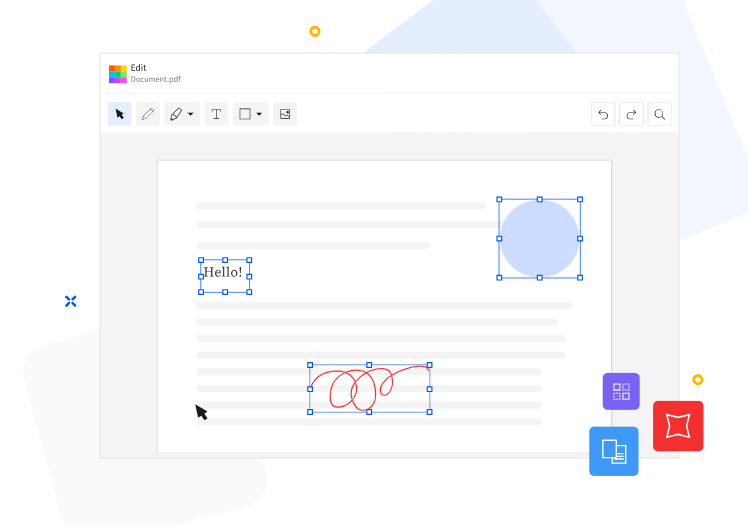Open the search magnifier tool

pos(659,114)
